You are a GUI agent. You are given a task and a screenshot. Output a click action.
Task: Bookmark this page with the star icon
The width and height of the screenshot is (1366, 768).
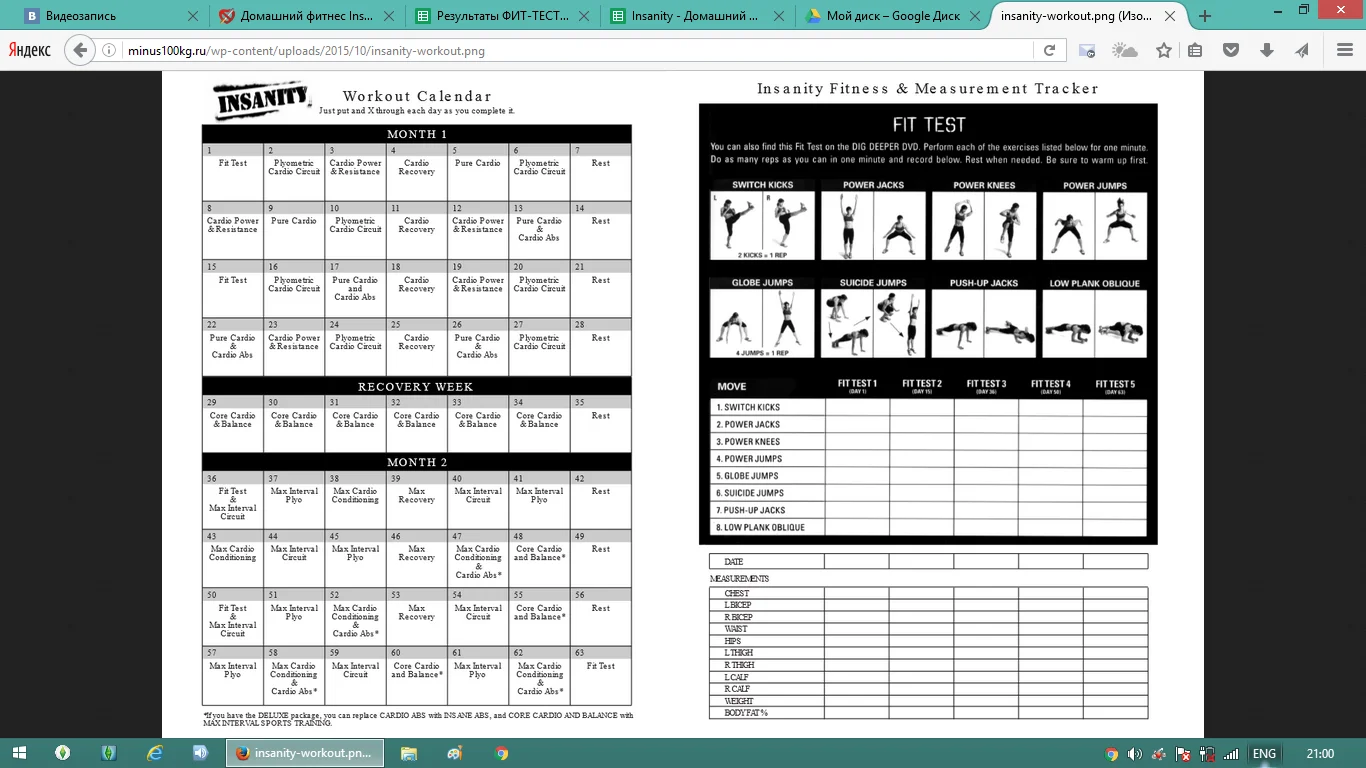point(1164,50)
